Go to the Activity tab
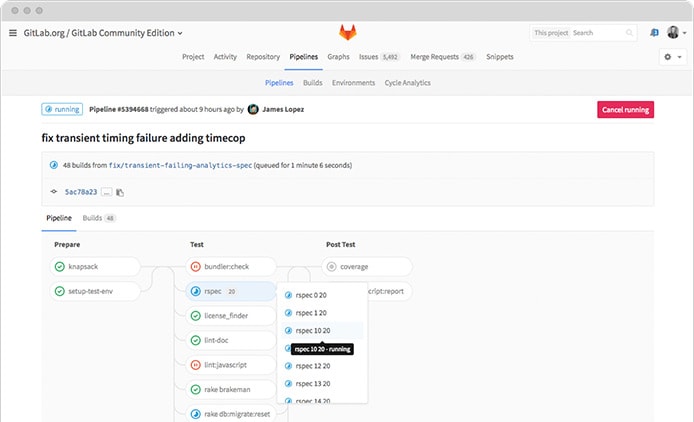The height and width of the screenshot is (422, 694). tap(225, 57)
